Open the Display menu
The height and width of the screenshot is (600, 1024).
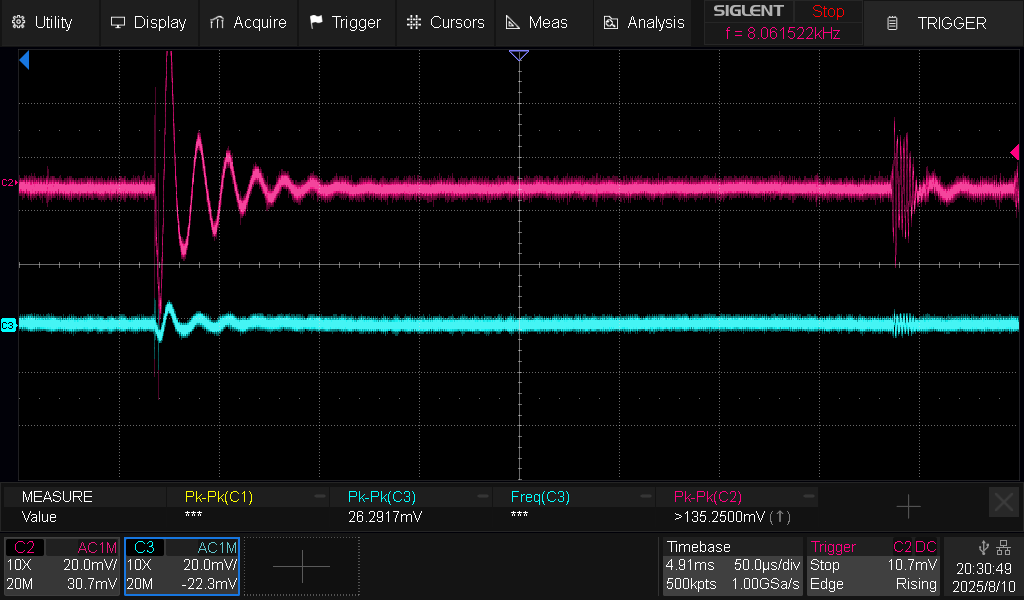148,22
